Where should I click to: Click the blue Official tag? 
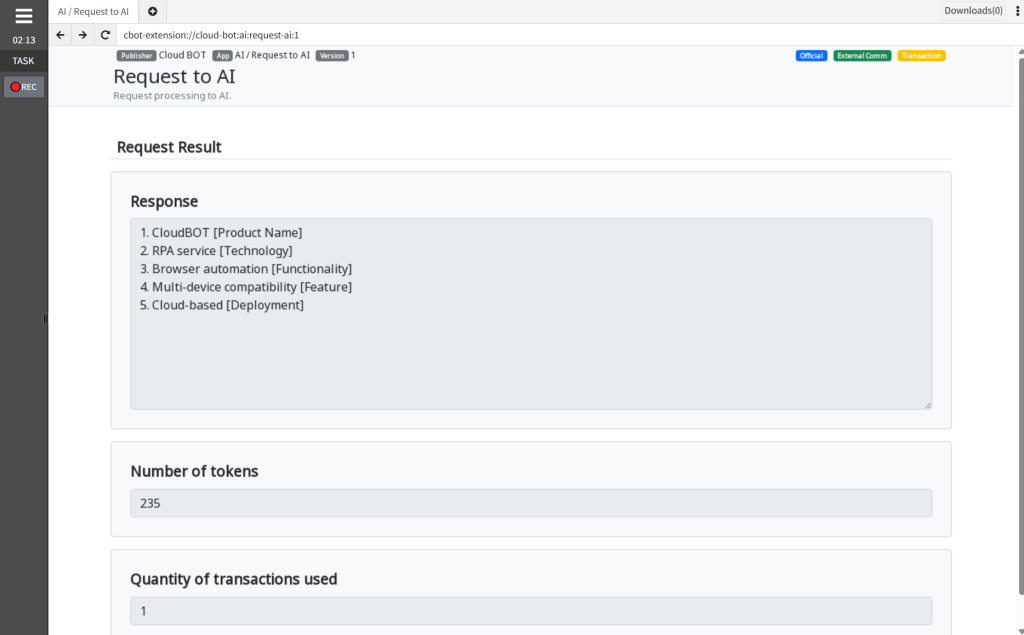point(811,56)
